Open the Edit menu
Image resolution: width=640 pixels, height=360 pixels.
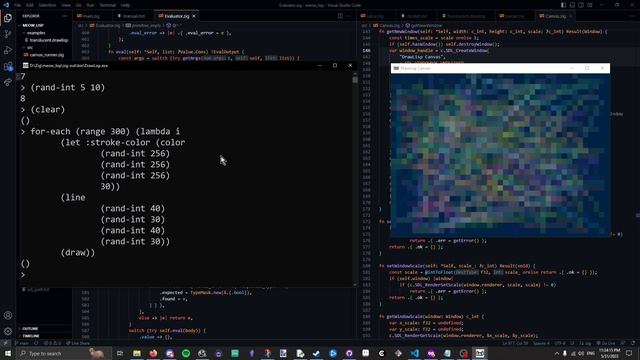30,5
